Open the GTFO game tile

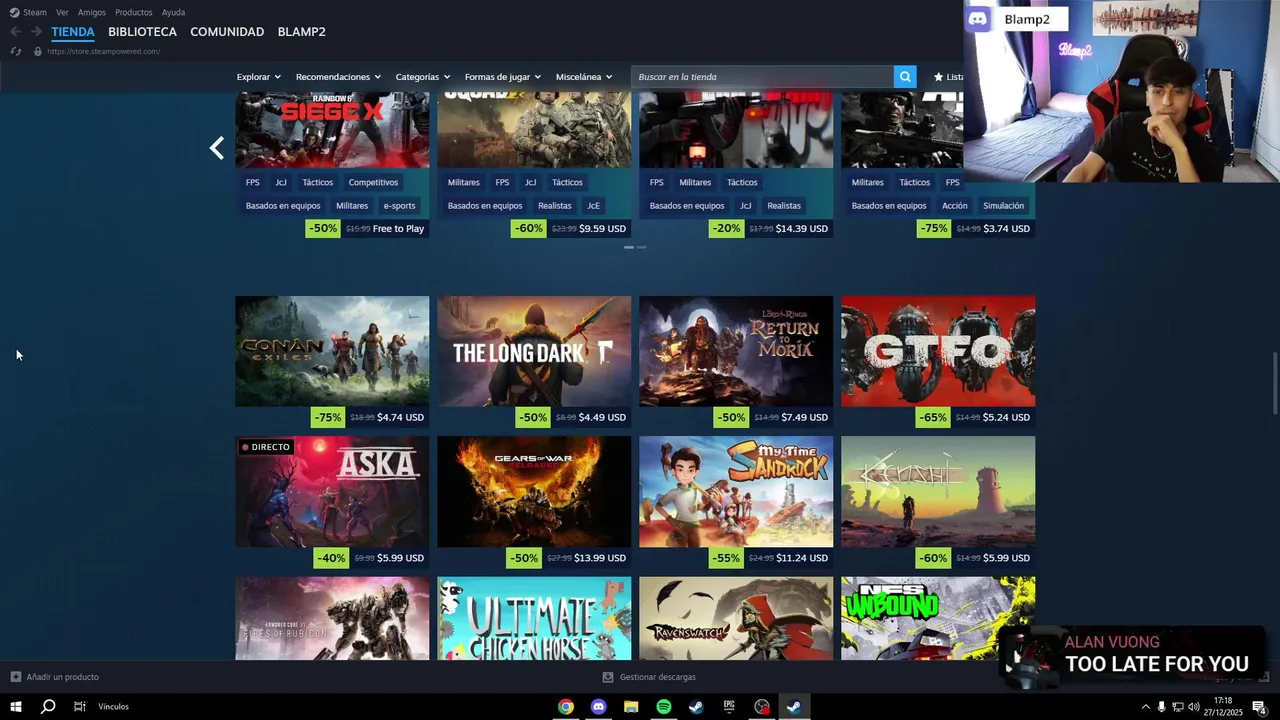click(938, 351)
